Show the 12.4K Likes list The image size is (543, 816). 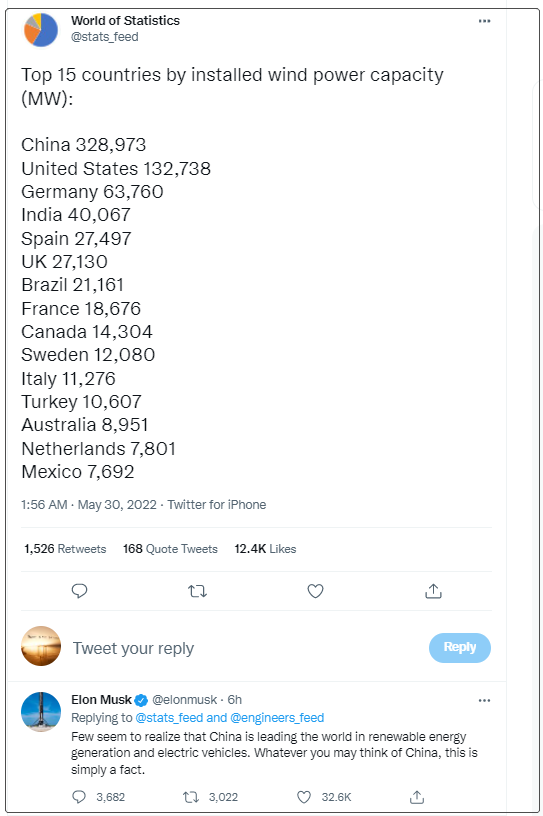click(x=265, y=549)
